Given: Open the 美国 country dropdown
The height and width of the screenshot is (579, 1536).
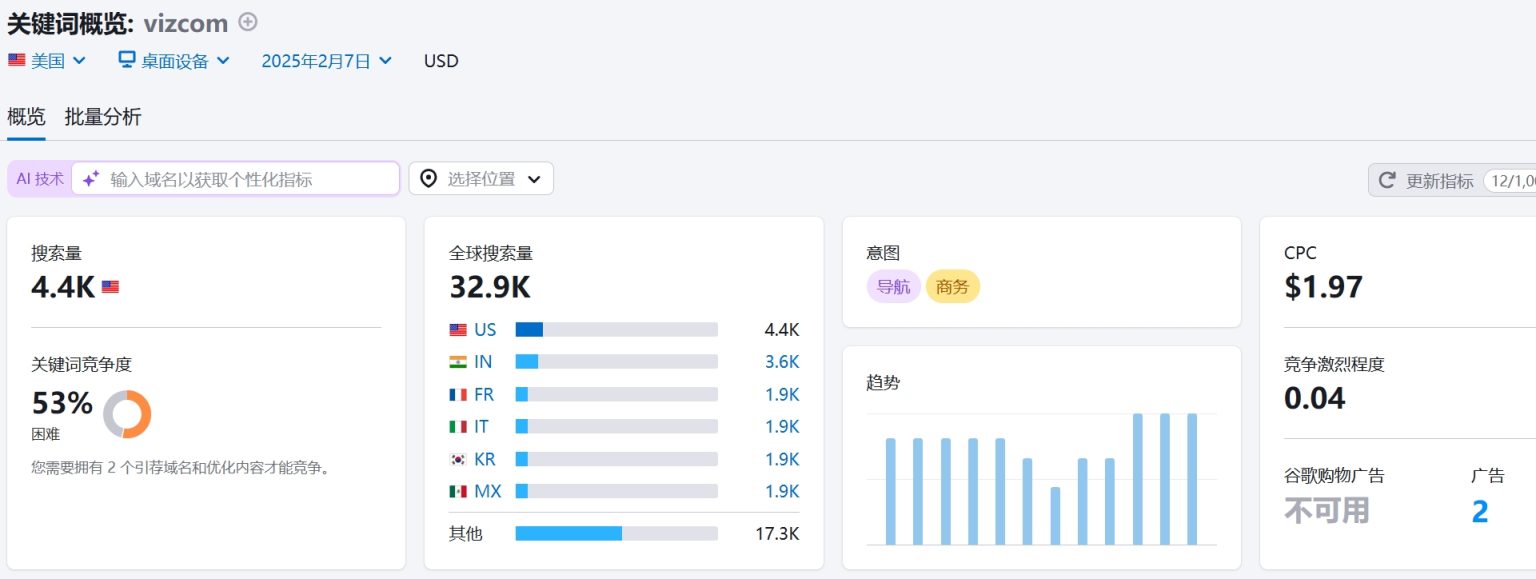Looking at the screenshot, I should (x=47, y=61).
